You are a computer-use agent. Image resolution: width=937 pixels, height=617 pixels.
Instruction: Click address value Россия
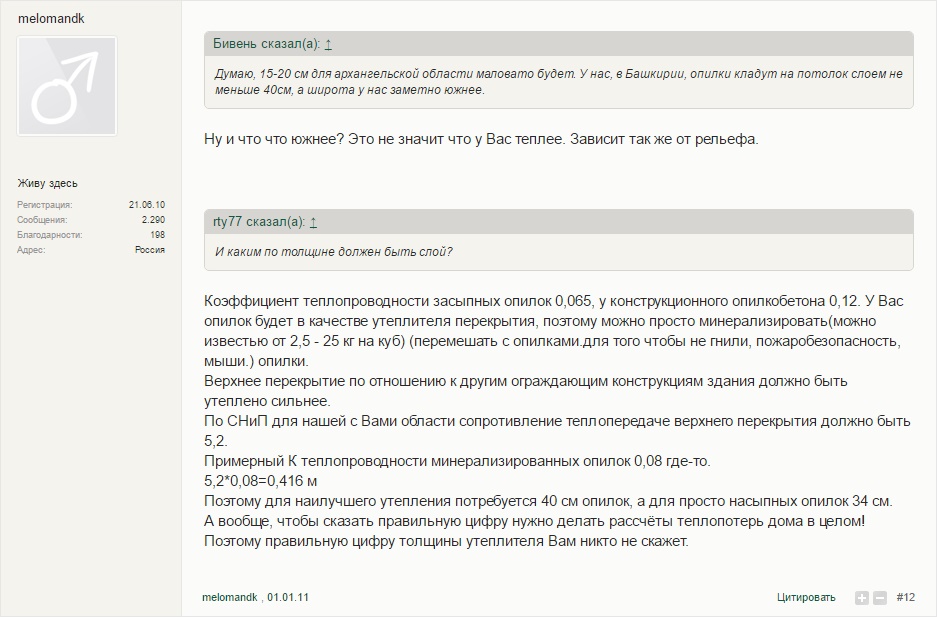click(150, 250)
